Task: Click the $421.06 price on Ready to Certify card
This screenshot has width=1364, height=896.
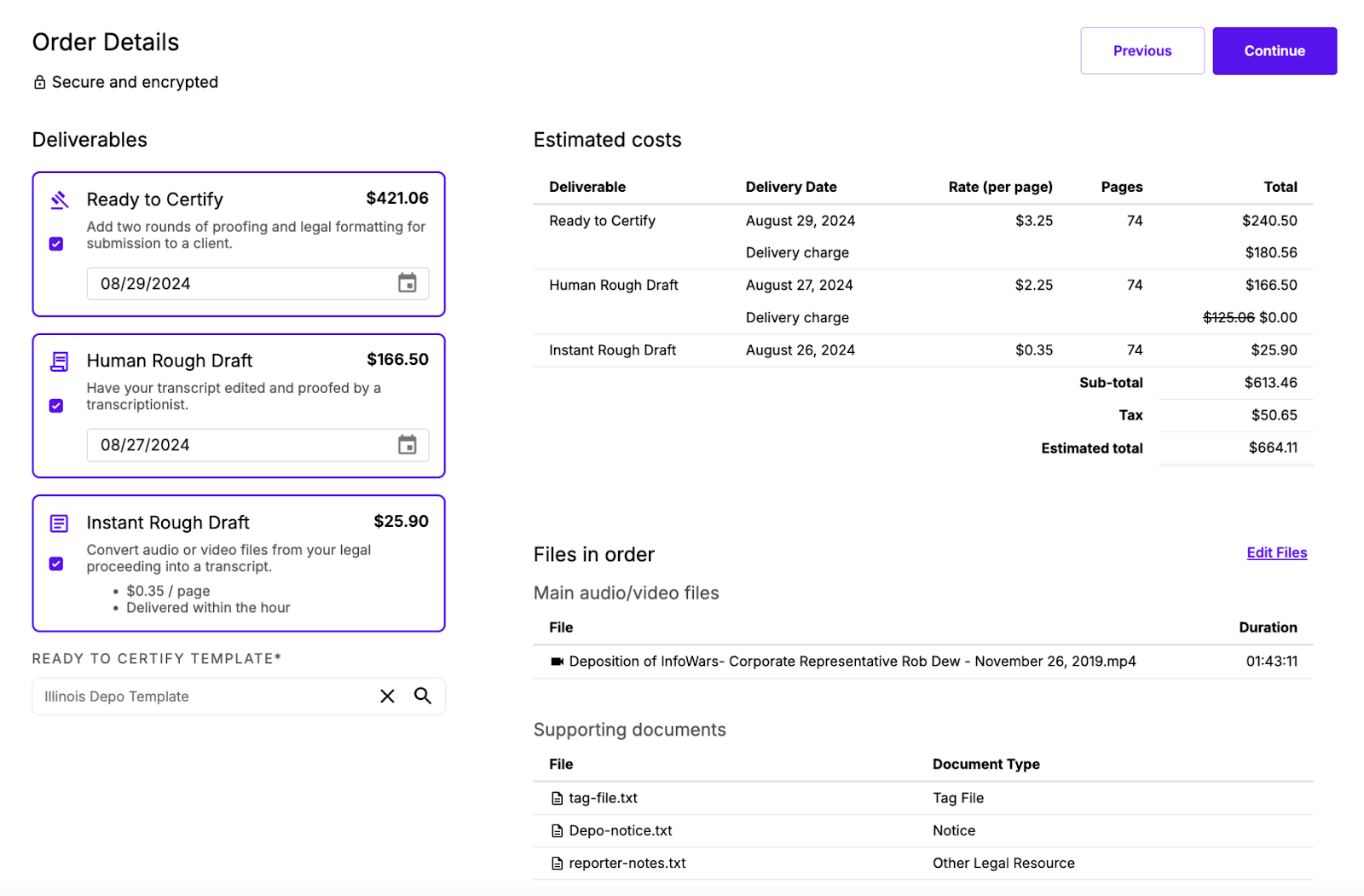Action: [x=397, y=198]
